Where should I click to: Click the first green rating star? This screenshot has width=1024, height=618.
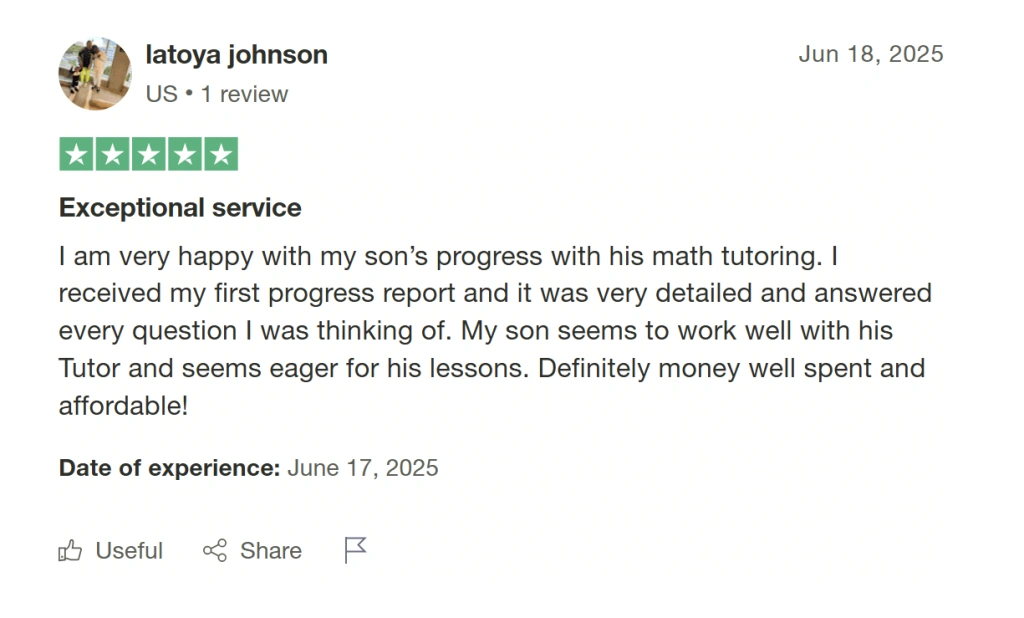click(76, 155)
